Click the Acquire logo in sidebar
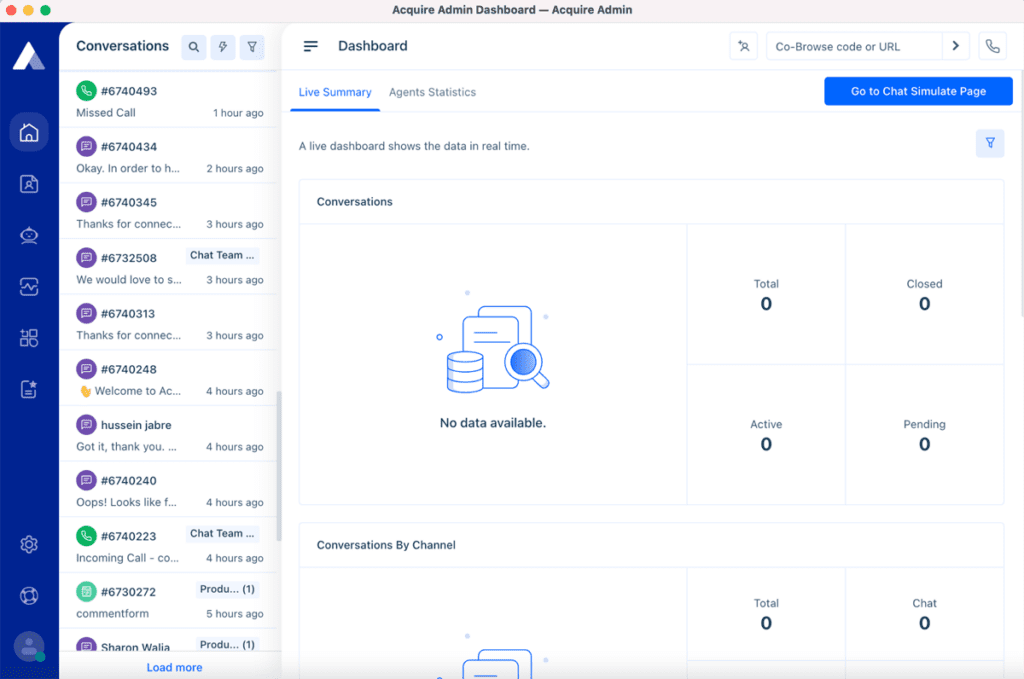The width and height of the screenshot is (1024, 679). pos(29,55)
